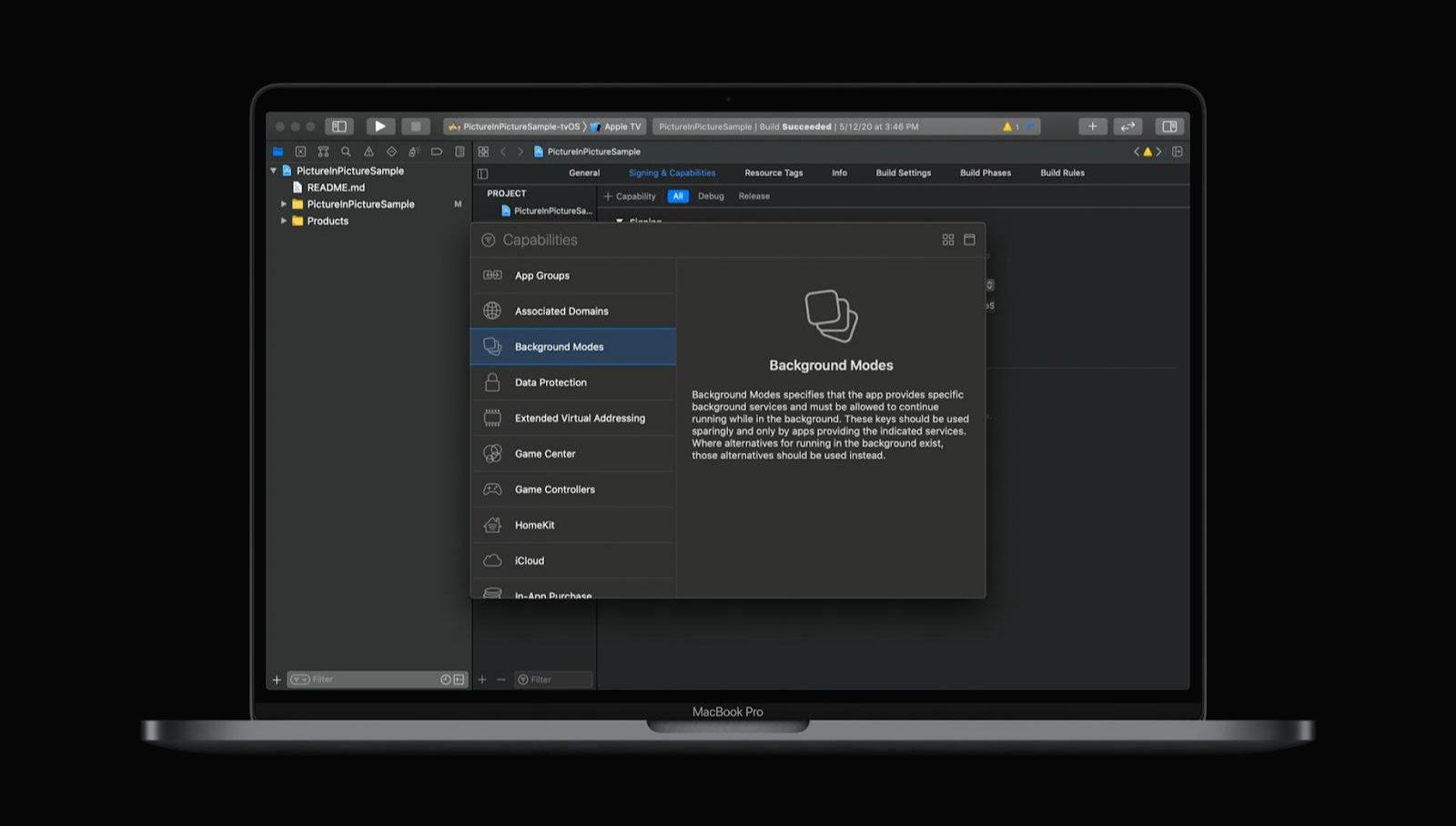1456x826 pixels.
Task: Select the Associated Domains capability
Action: click(x=573, y=311)
